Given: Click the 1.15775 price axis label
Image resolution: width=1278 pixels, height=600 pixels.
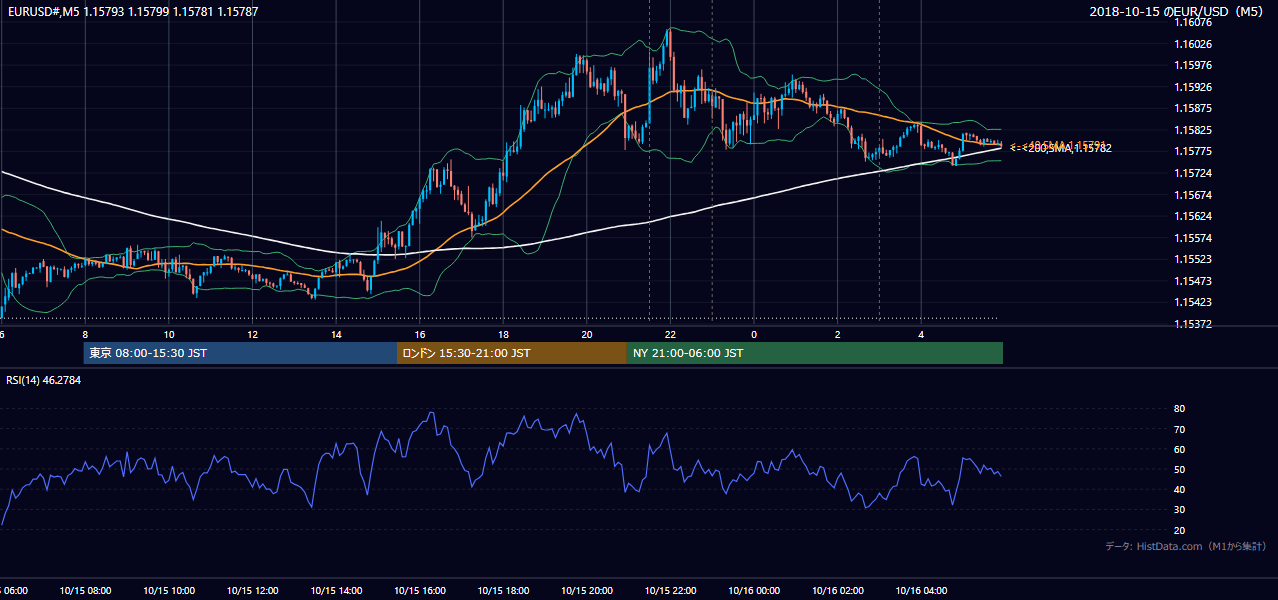Looking at the screenshot, I should pos(1194,152).
